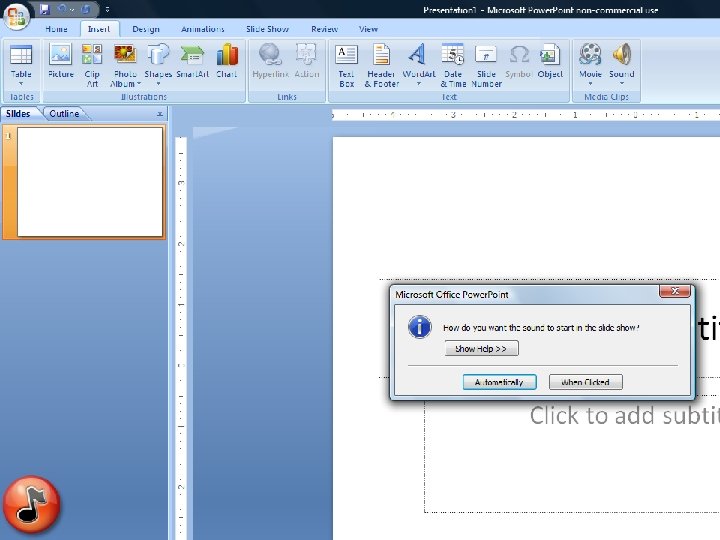This screenshot has width=720, height=540.
Task: Insert a Movie clip
Action: pyautogui.click(x=590, y=65)
